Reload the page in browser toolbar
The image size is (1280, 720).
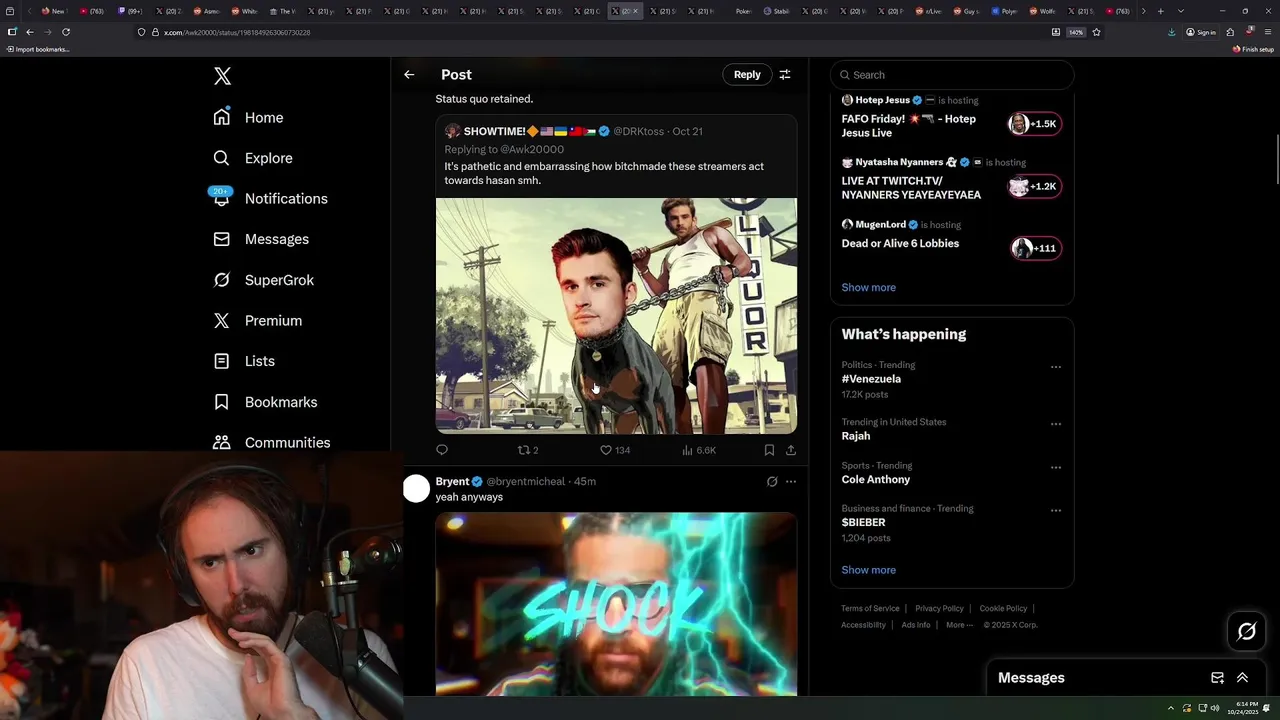click(x=66, y=32)
